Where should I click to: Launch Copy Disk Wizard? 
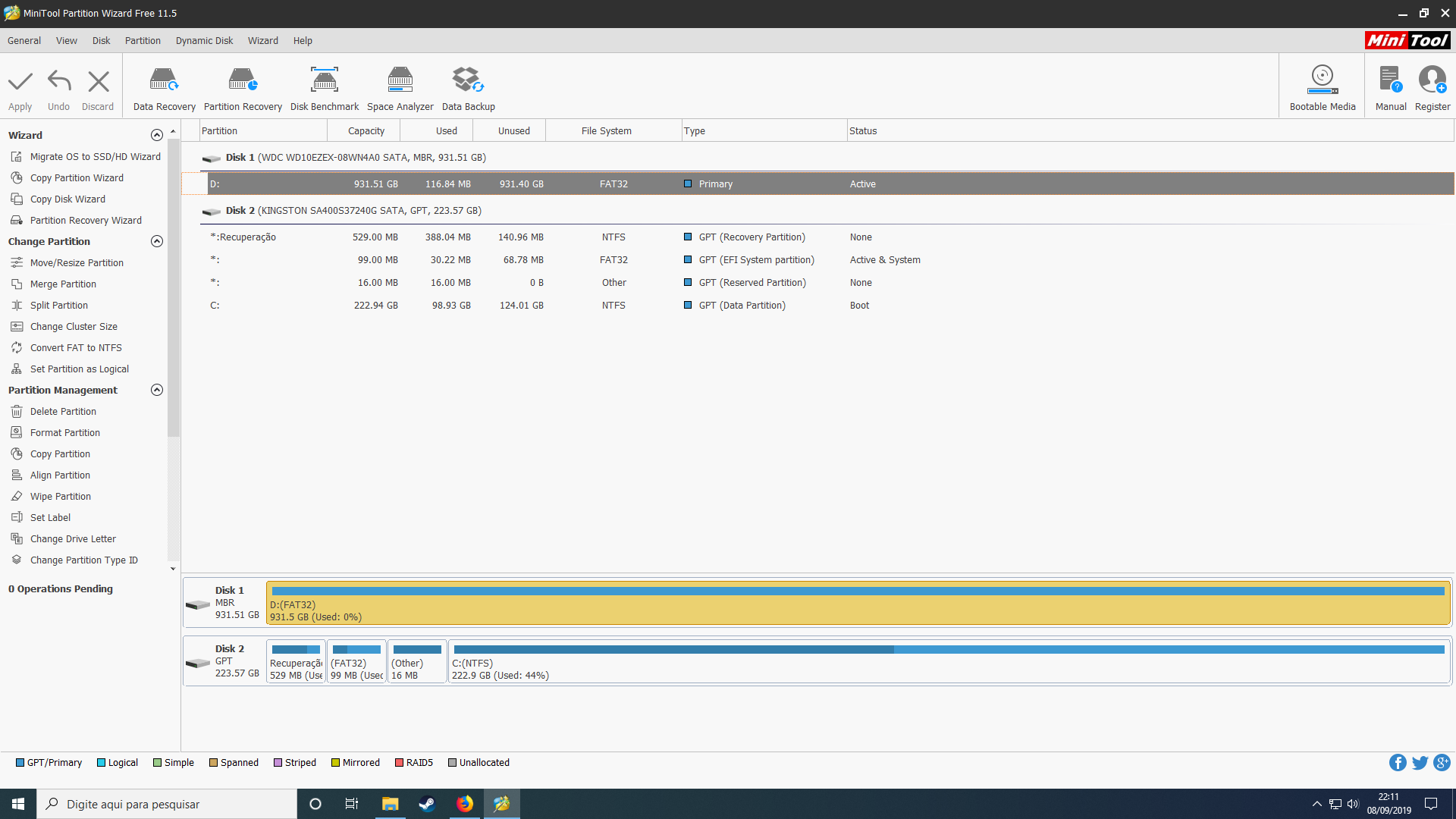pyautogui.click(x=58, y=199)
